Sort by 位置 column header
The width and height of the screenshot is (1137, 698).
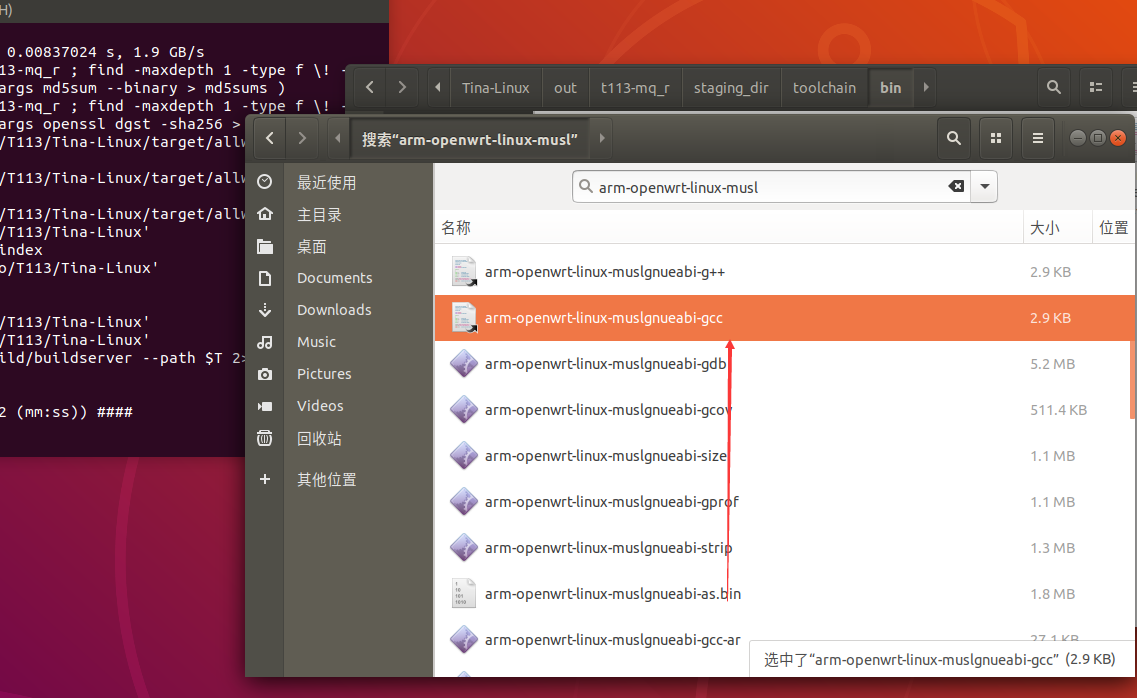click(x=1114, y=228)
